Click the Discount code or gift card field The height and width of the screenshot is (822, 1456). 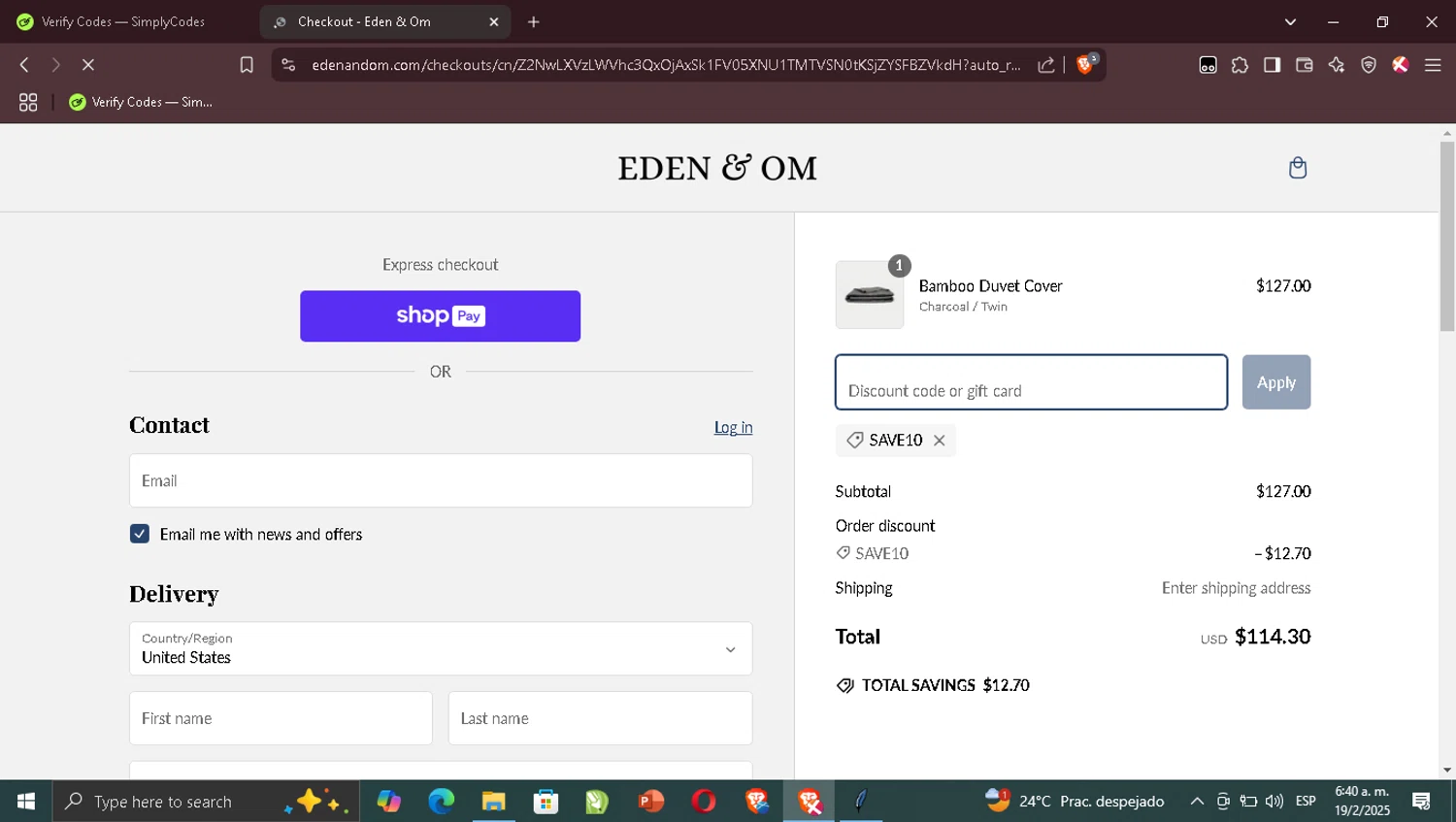1031,382
